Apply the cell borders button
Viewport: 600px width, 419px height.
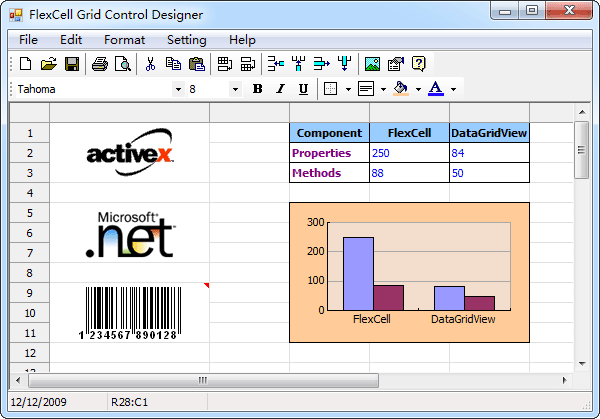coord(330,89)
